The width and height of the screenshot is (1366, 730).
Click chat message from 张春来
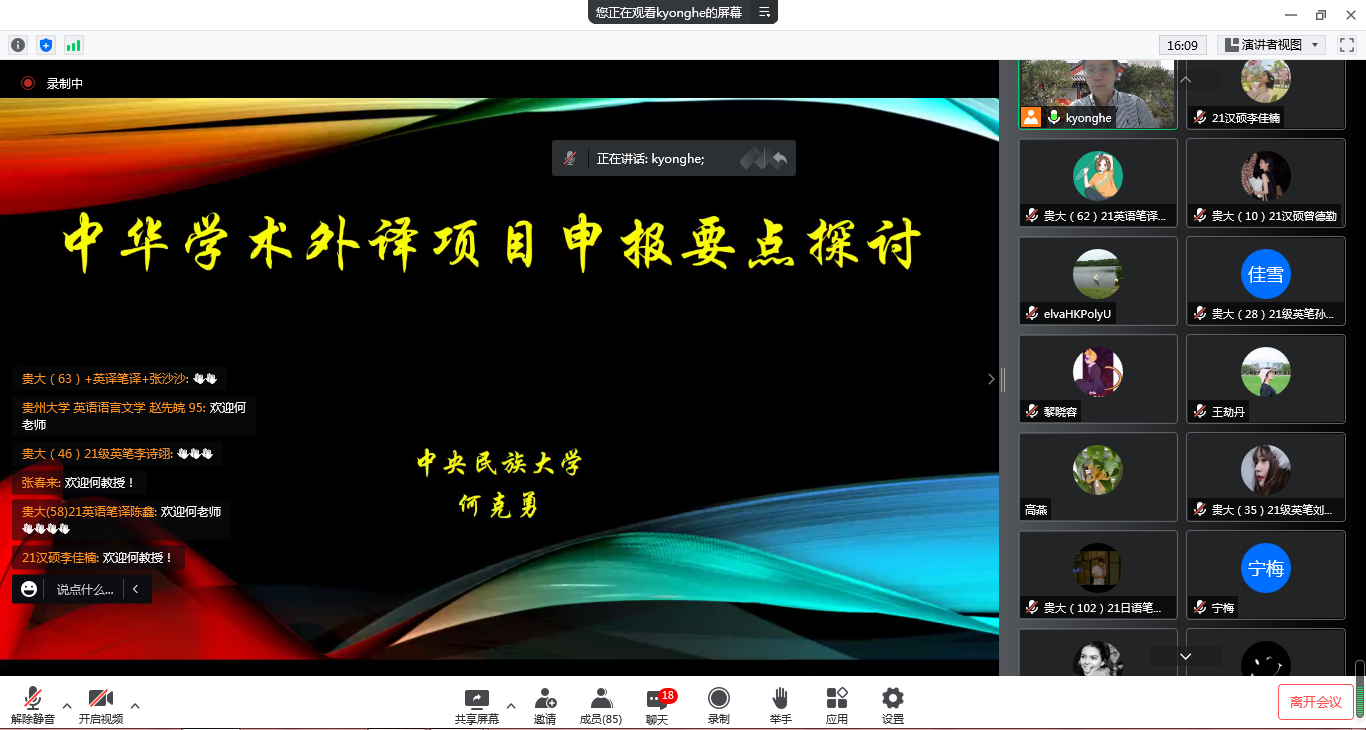[80, 483]
